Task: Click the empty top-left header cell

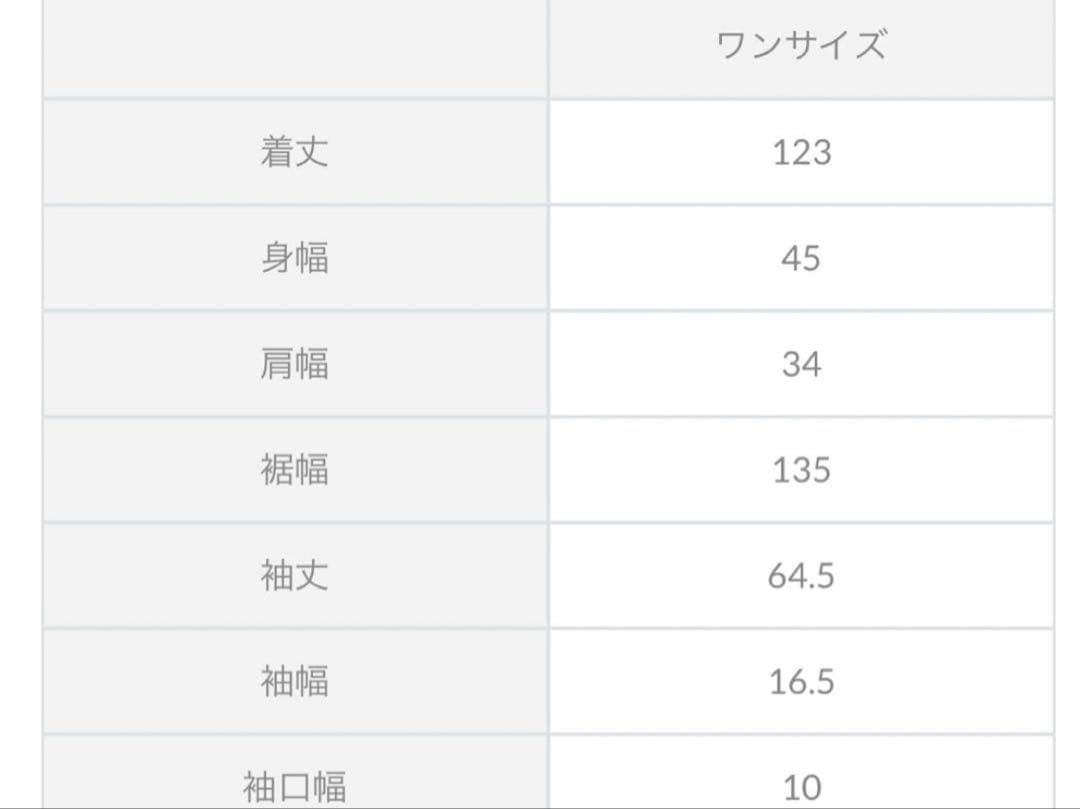Action: 295,47
